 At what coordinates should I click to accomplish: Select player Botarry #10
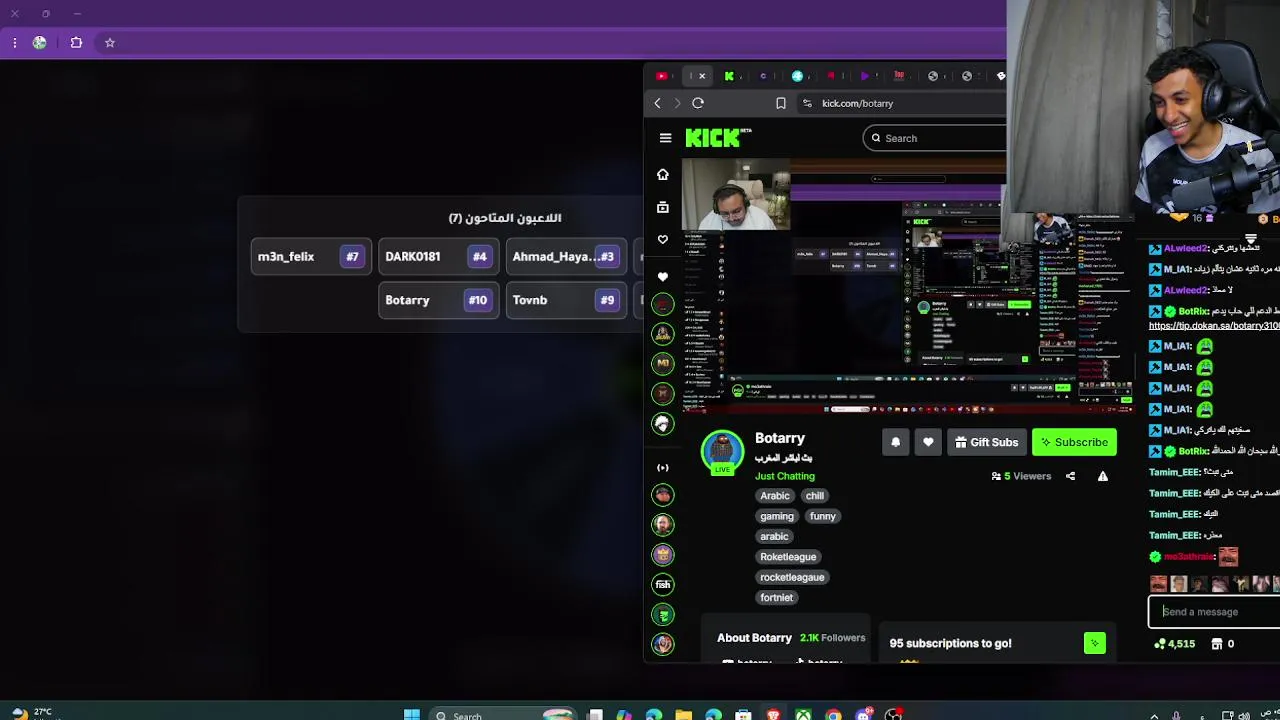coord(438,300)
